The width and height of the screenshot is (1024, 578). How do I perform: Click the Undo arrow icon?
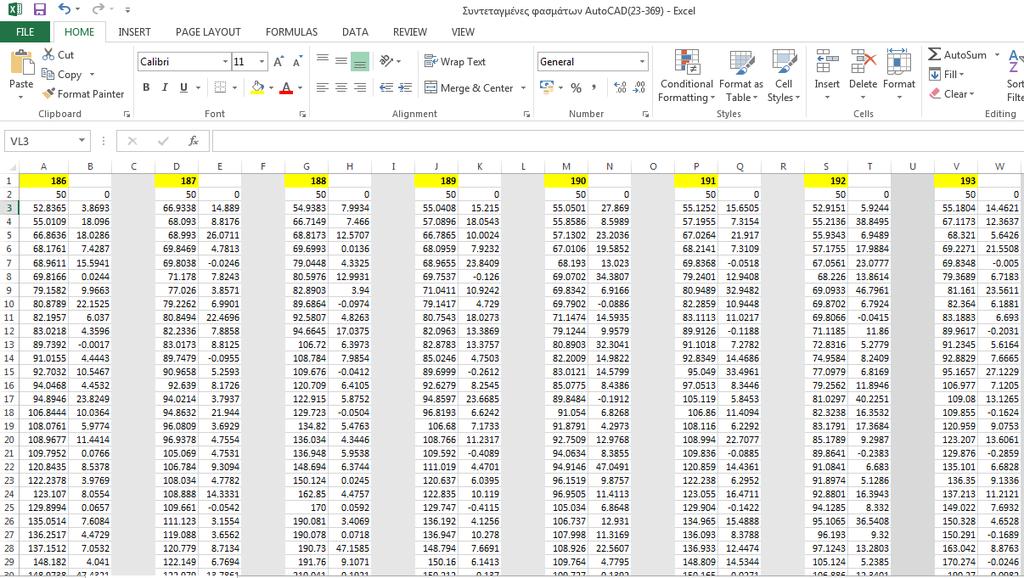[x=64, y=9]
